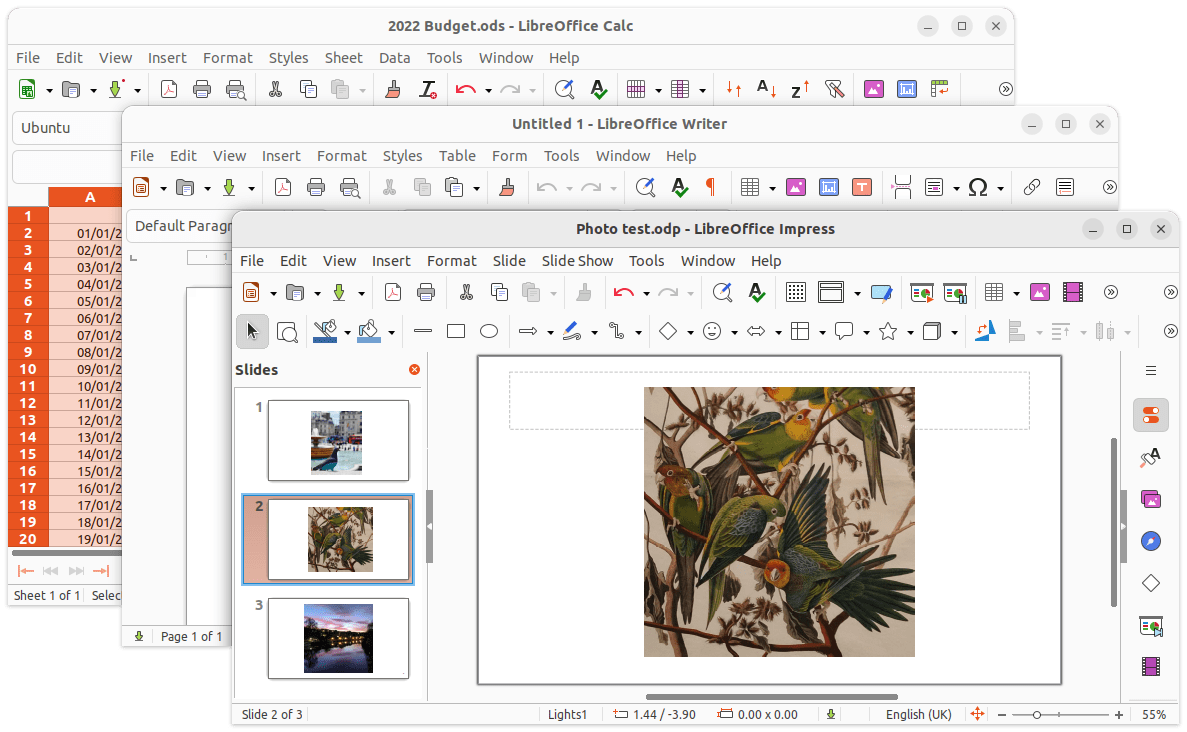
Task: Cut selection using Impress scissors icon
Action: 466,293
